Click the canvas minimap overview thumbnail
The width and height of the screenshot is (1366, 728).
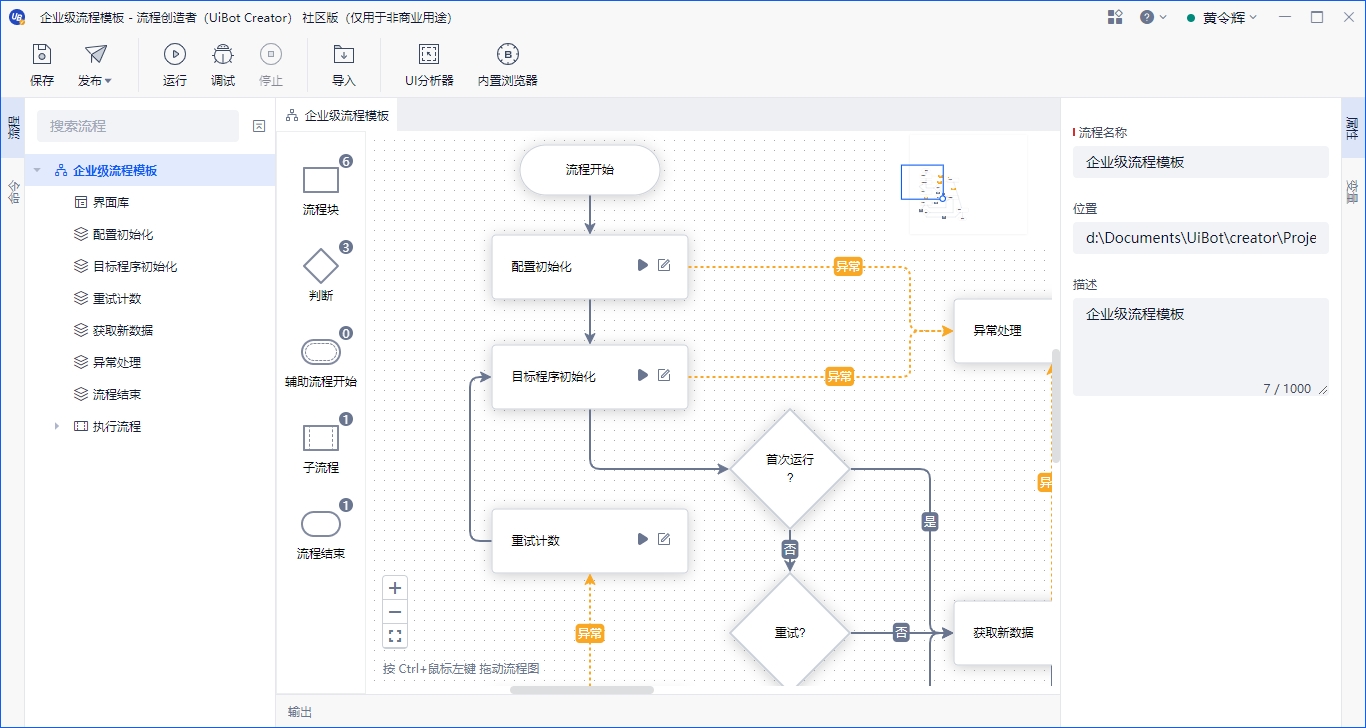pos(968,187)
